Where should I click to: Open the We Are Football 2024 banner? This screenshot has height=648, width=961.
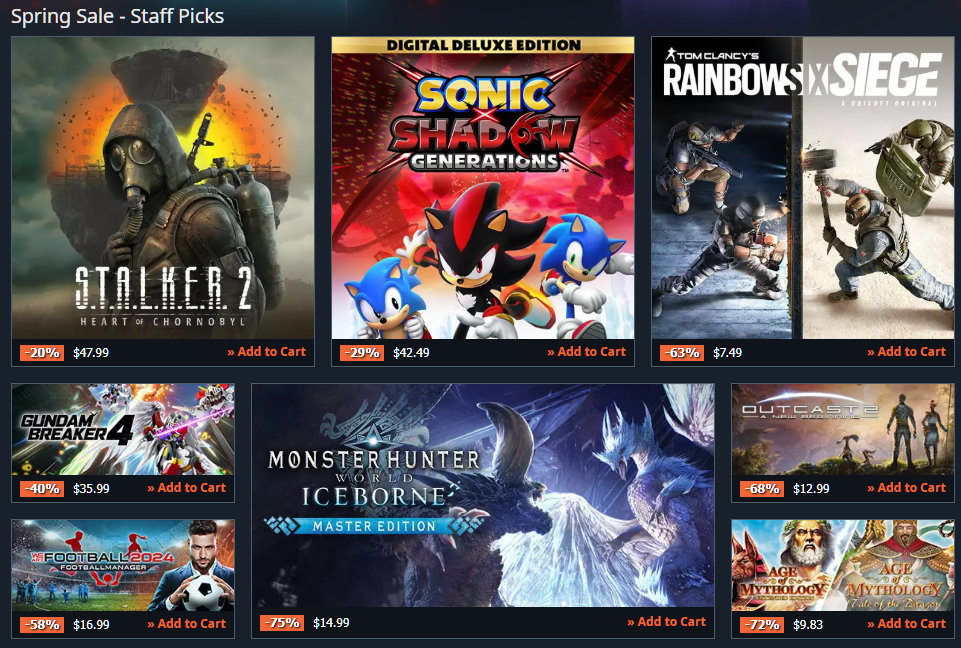click(123, 565)
